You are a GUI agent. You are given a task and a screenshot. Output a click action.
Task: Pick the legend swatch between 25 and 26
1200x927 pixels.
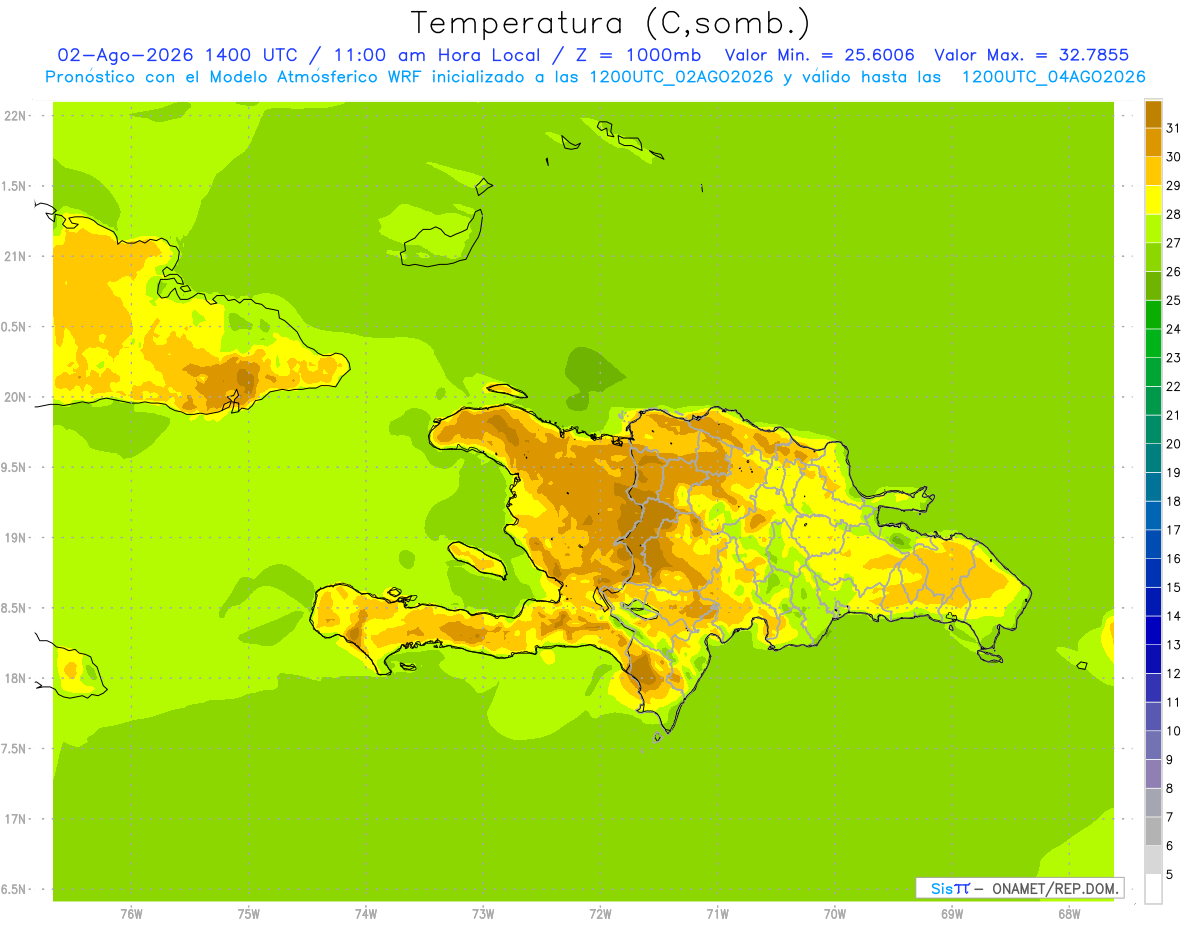click(x=1153, y=286)
